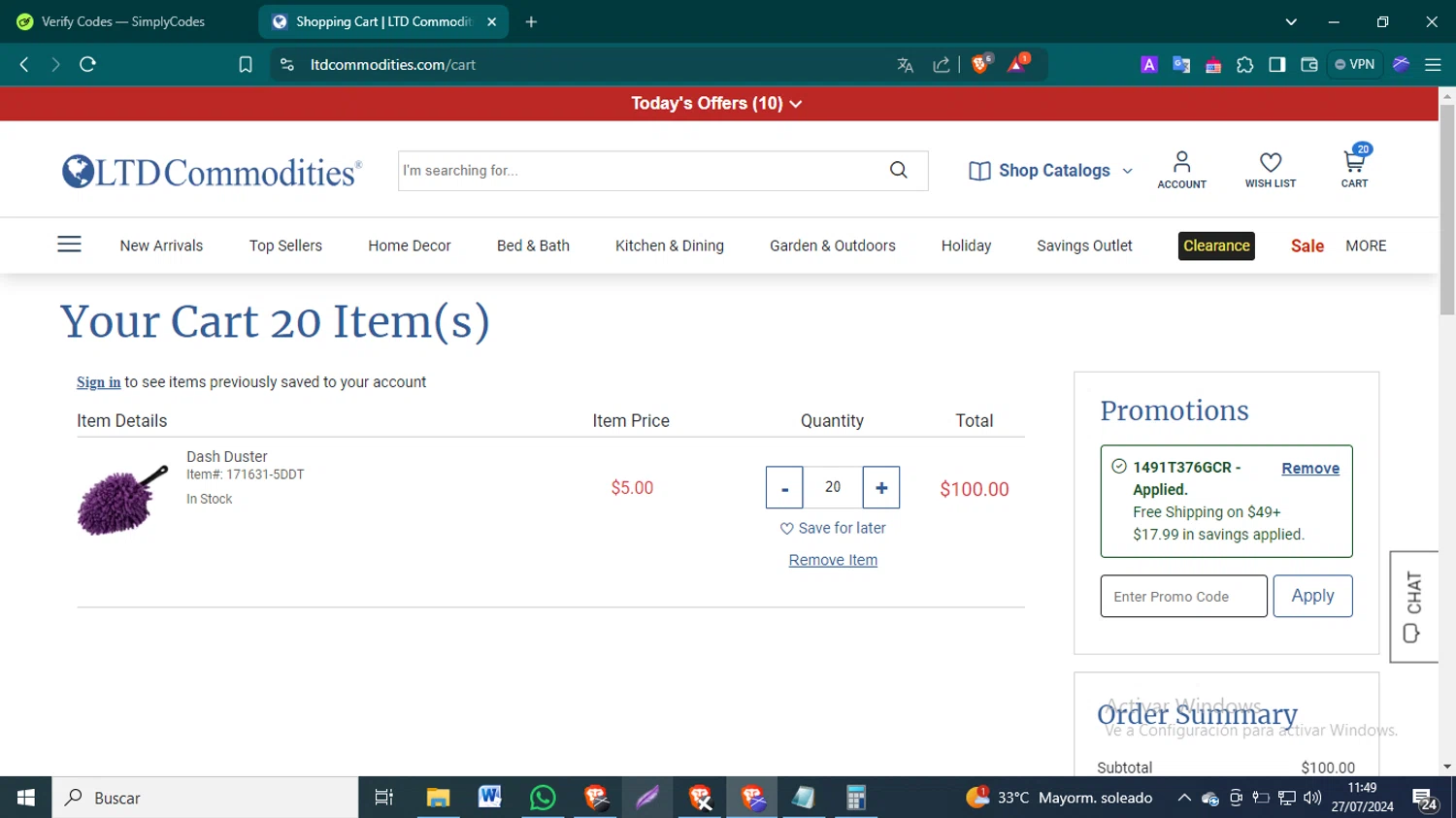Open Holiday category

(x=966, y=245)
